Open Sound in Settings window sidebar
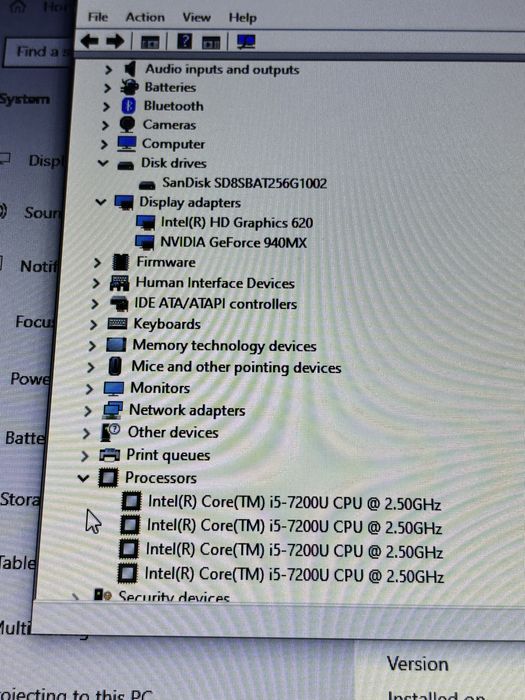 (42, 213)
